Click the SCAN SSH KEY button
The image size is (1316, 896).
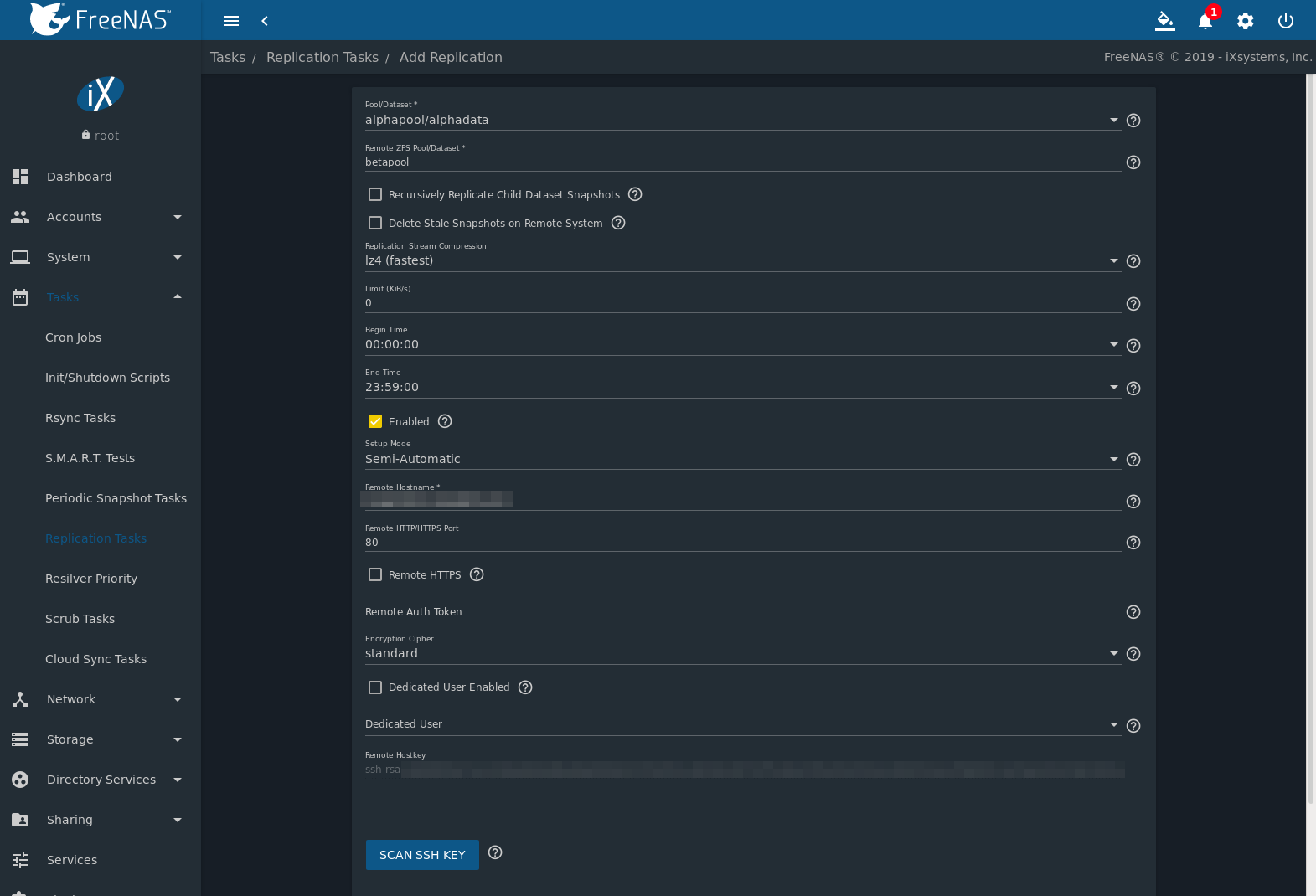click(x=422, y=855)
